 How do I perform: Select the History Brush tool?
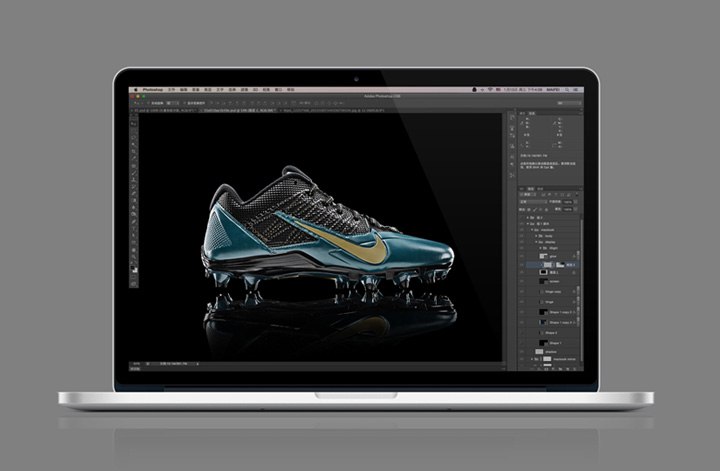135,186
